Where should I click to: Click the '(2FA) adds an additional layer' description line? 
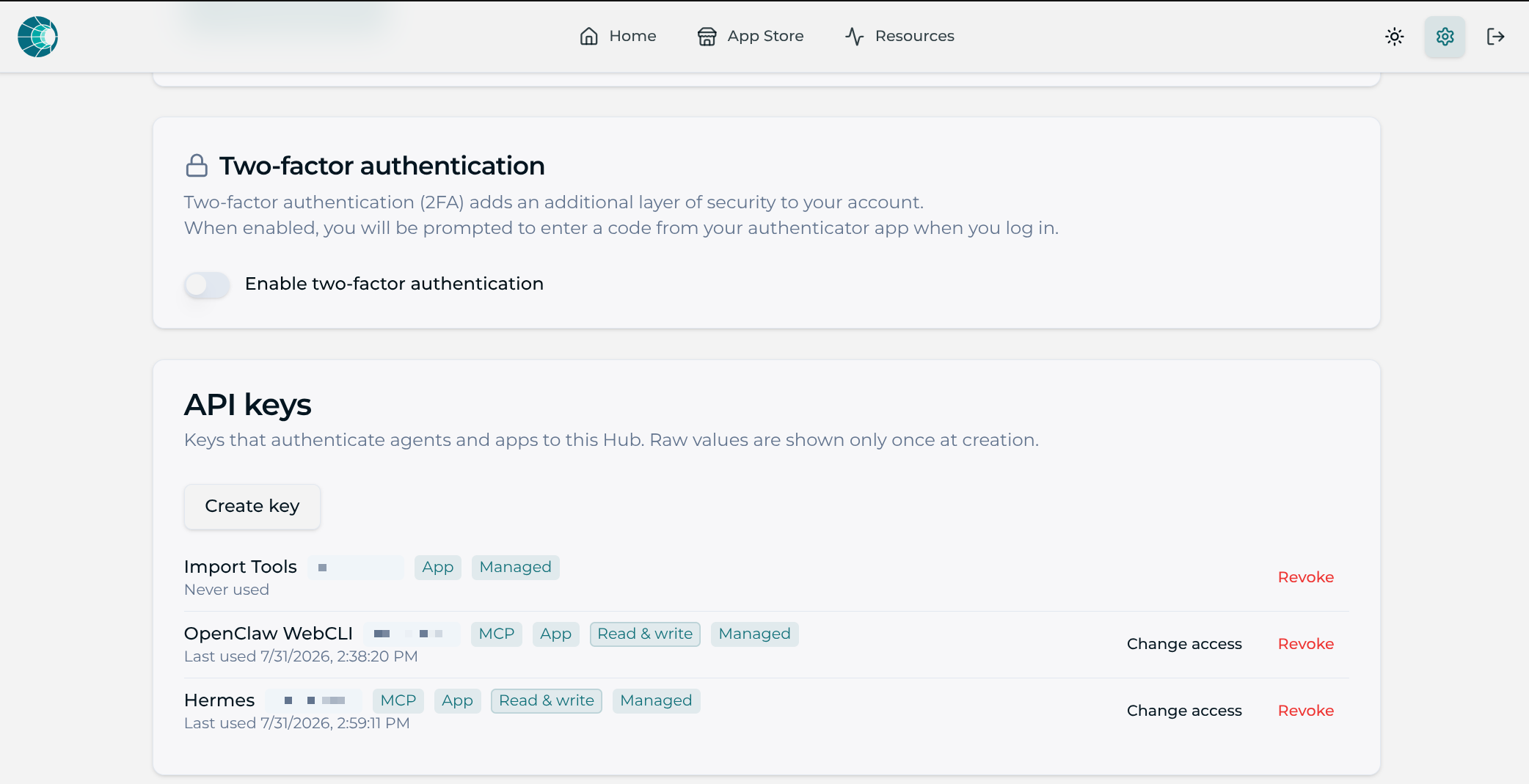pos(554,202)
